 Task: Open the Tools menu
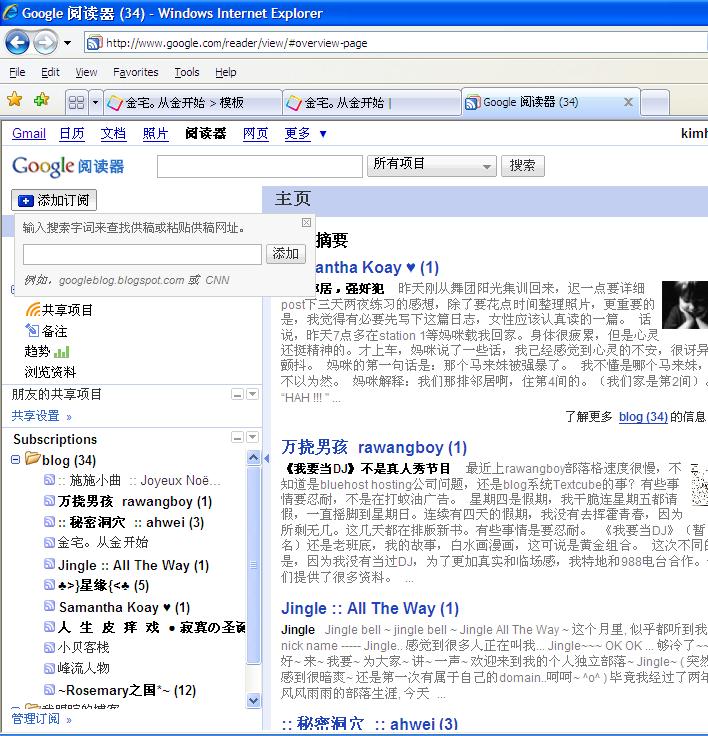click(187, 72)
